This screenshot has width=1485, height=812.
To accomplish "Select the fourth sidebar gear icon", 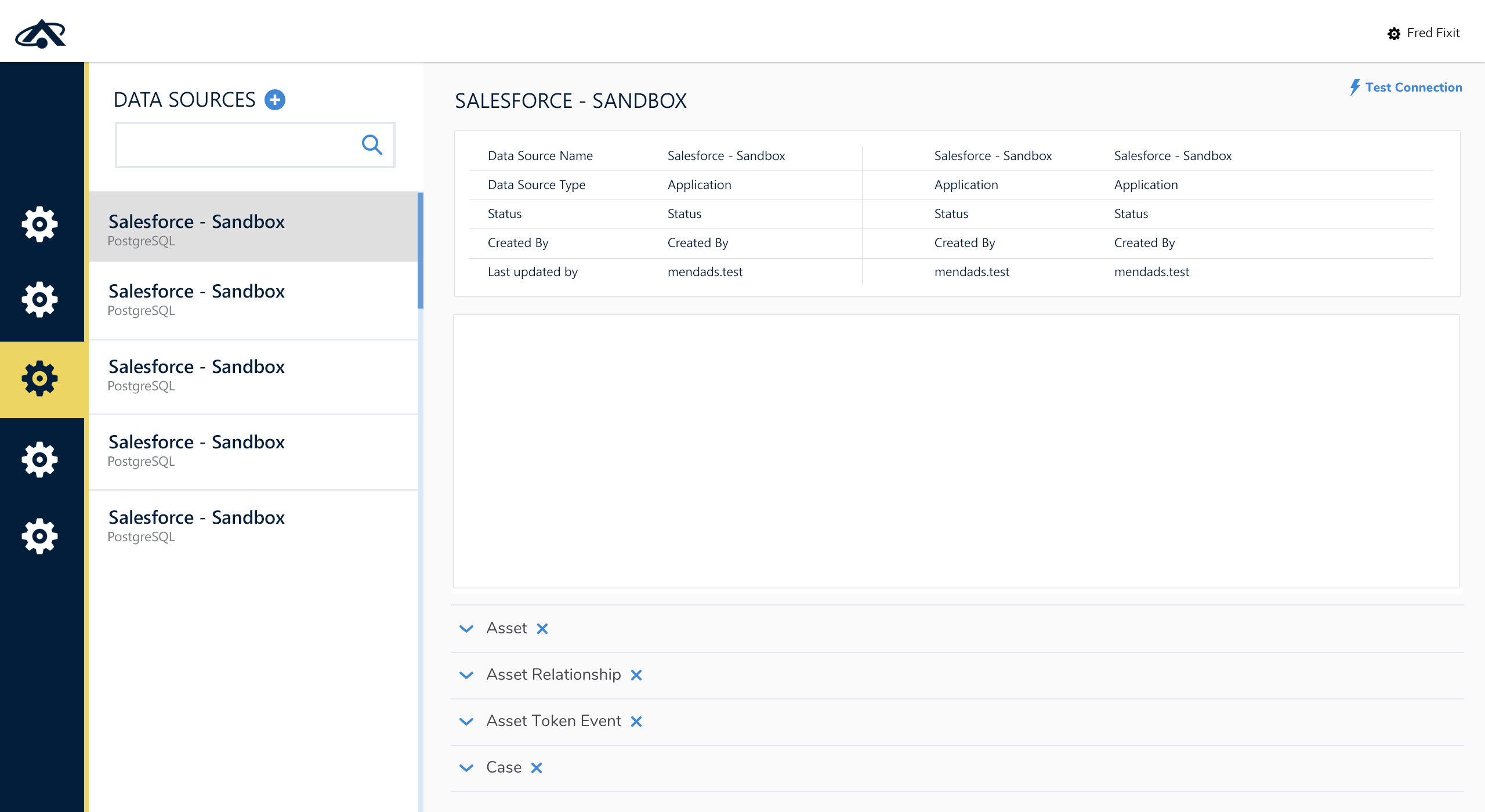I will (x=39, y=459).
